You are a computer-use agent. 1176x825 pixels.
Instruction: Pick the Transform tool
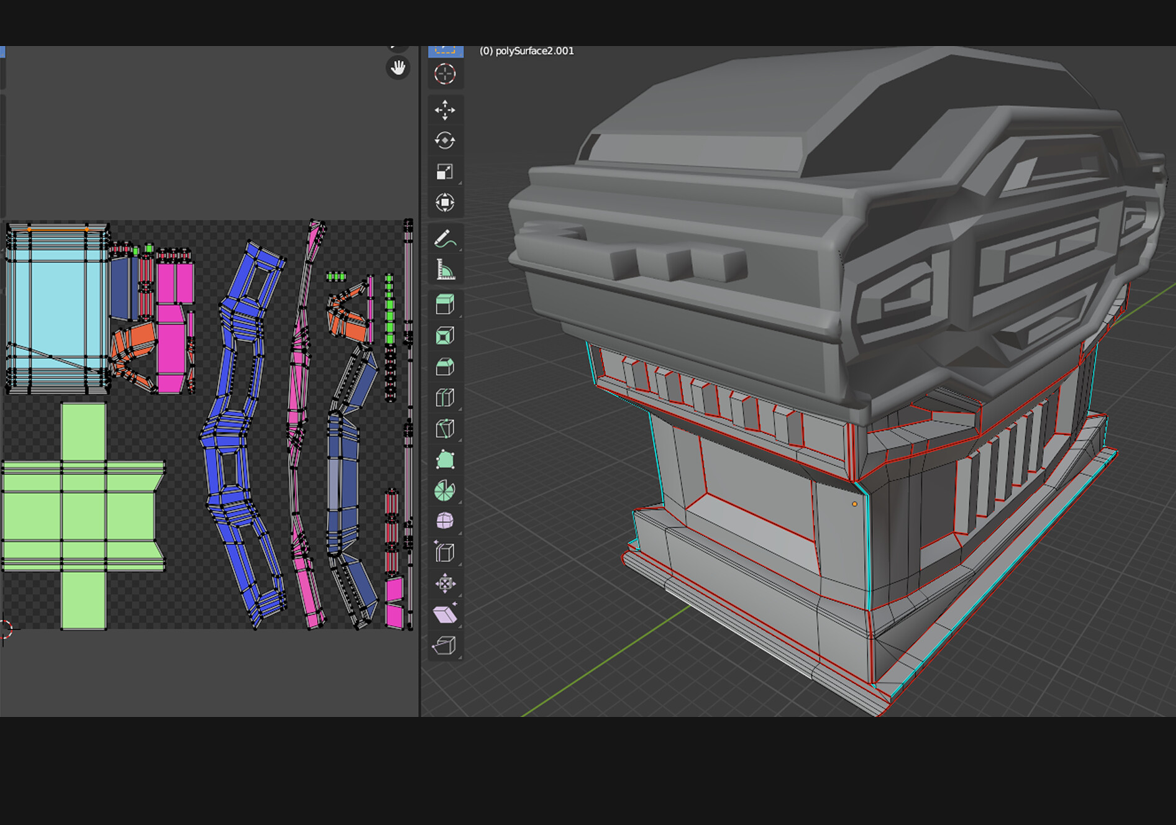click(445, 203)
